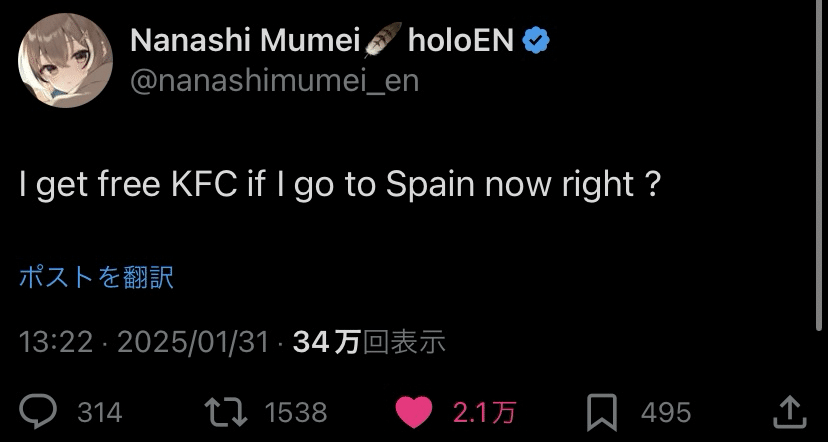Click the 13:22 post timestamp
This screenshot has height=442, width=828.
coord(57,343)
